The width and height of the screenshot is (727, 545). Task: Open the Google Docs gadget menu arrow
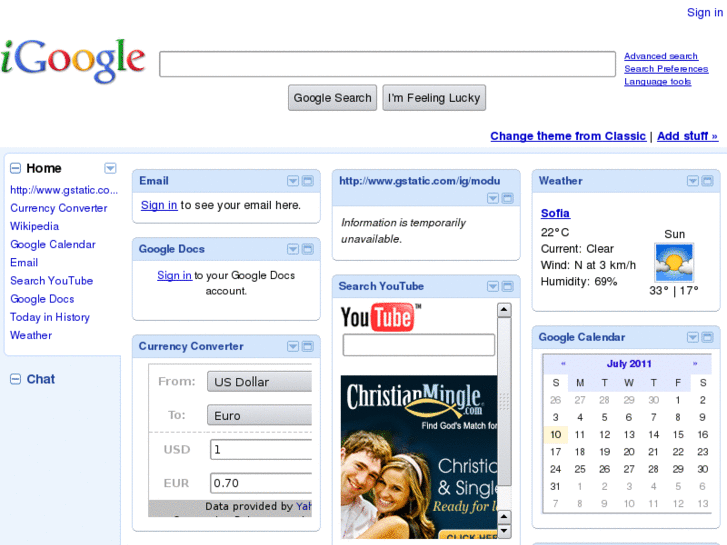pos(293,249)
